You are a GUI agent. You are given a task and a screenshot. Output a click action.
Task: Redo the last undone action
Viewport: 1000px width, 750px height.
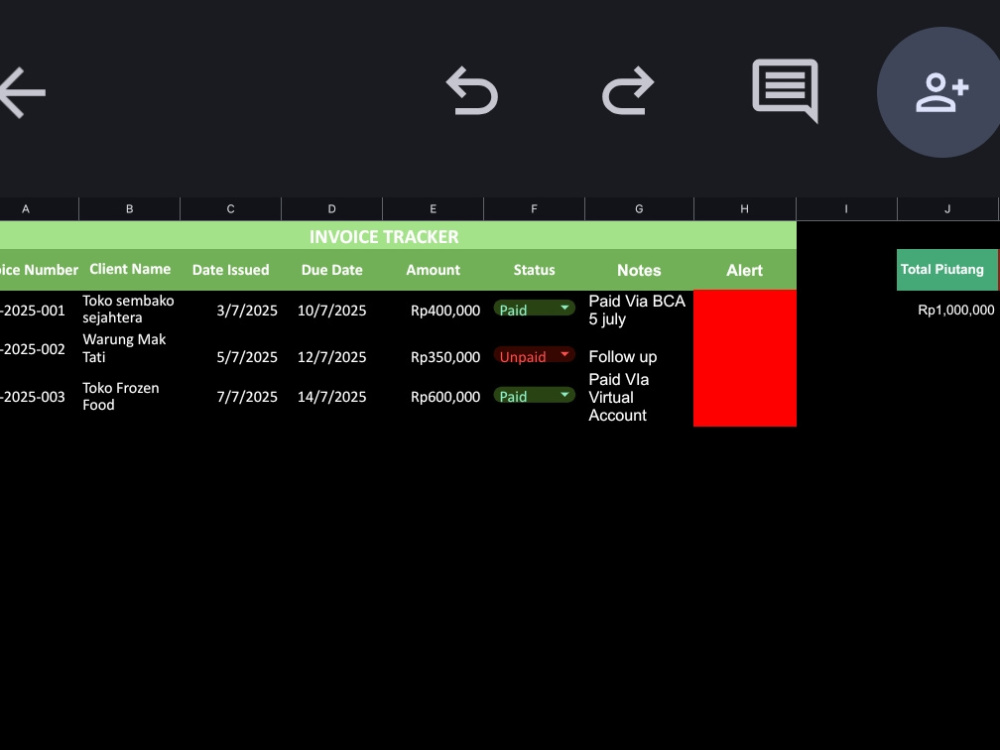(x=628, y=91)
